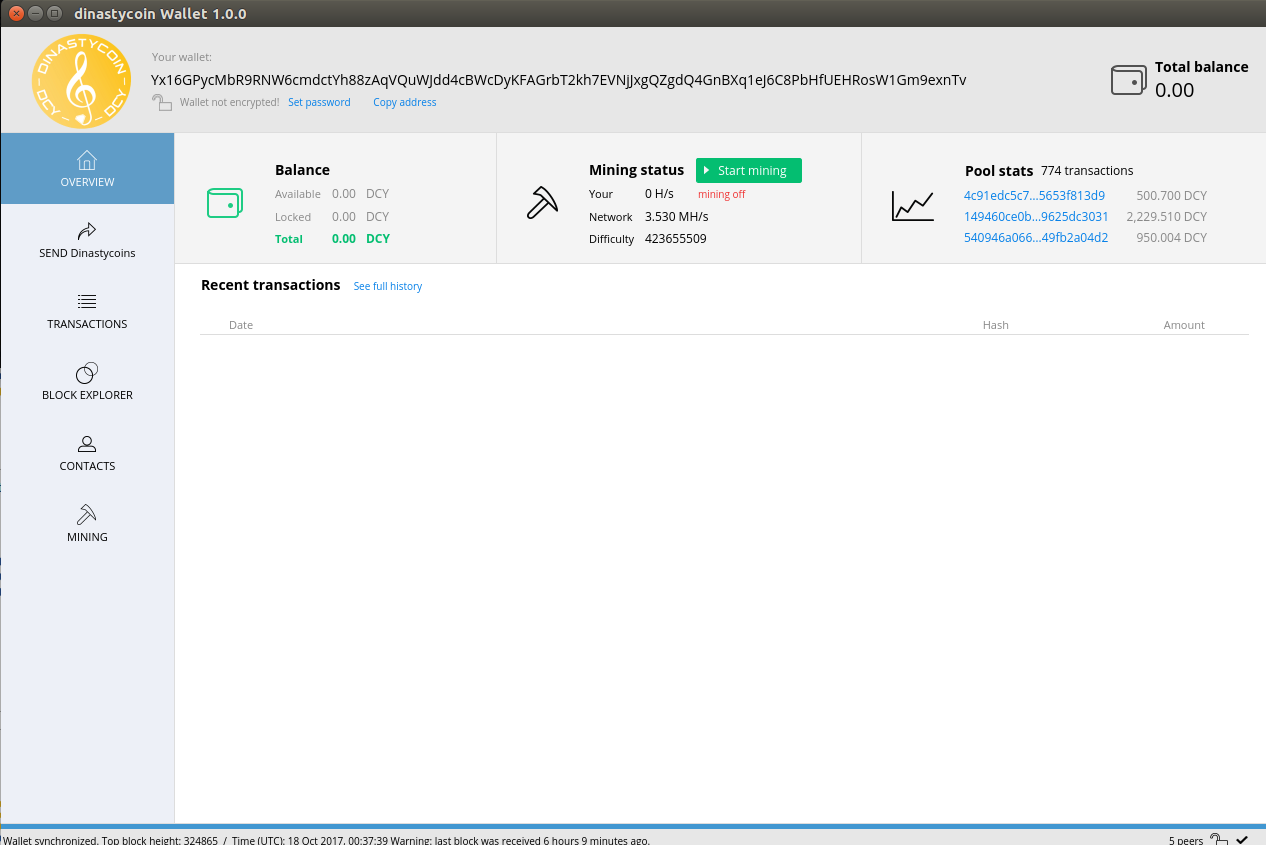Switch to the MINING label in sidebar
The width and height of the screenshot is (1266, 845).
pyautogui.click(x=87, y=537)
